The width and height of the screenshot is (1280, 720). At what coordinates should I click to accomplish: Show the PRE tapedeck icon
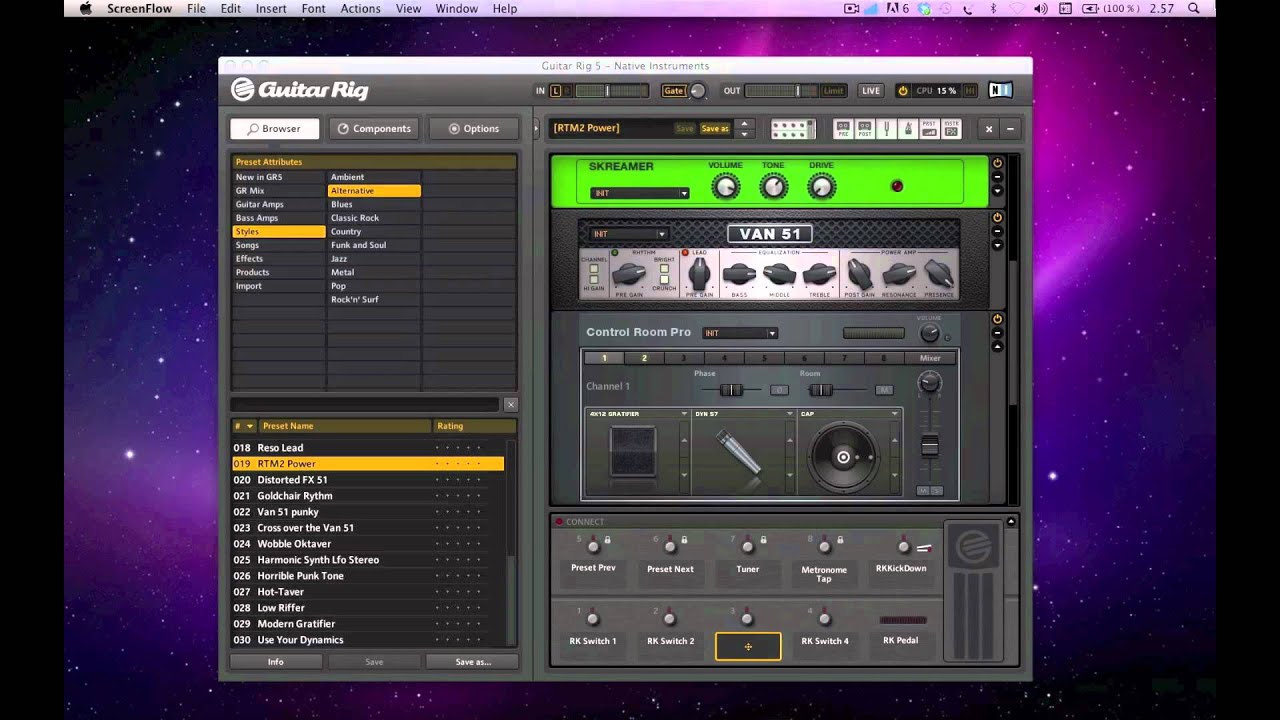[843, 129]
